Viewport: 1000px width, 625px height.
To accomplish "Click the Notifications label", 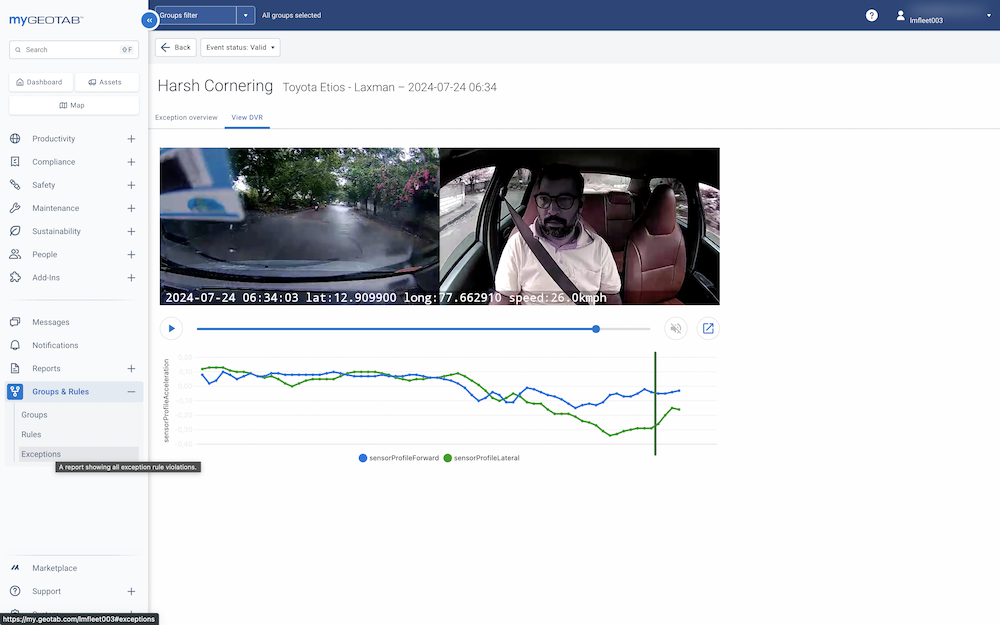I will pos(55,345).
